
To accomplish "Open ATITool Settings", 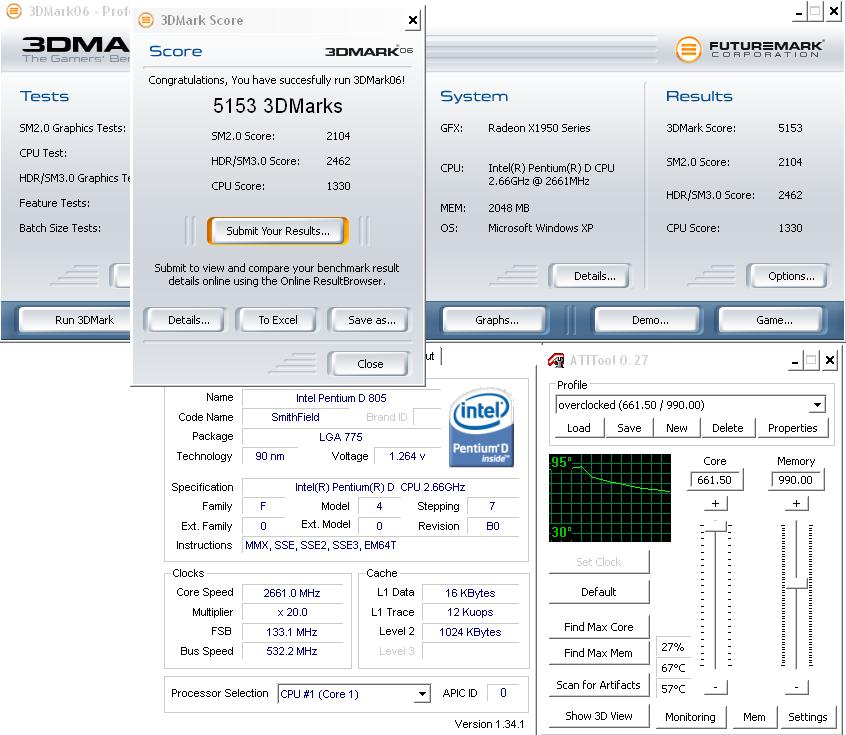I will (x=807, y=717).
